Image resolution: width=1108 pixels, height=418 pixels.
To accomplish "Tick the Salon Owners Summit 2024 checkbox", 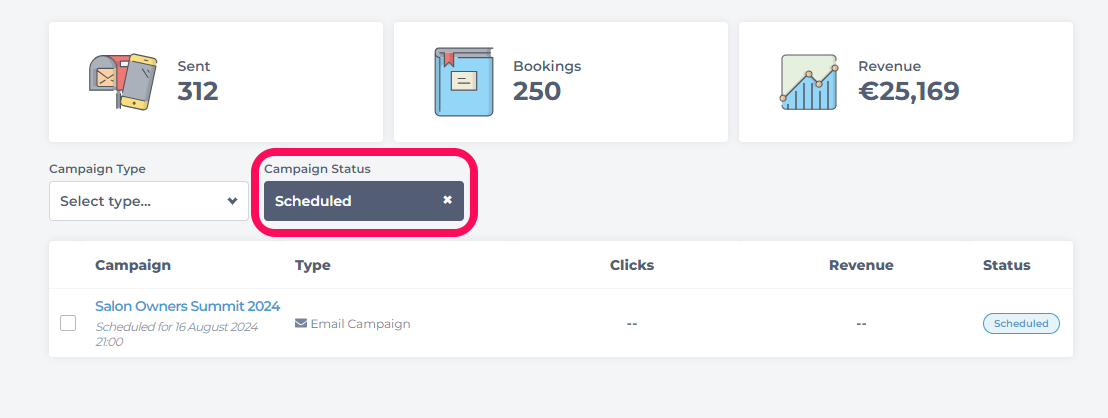I will pos(68,323).
